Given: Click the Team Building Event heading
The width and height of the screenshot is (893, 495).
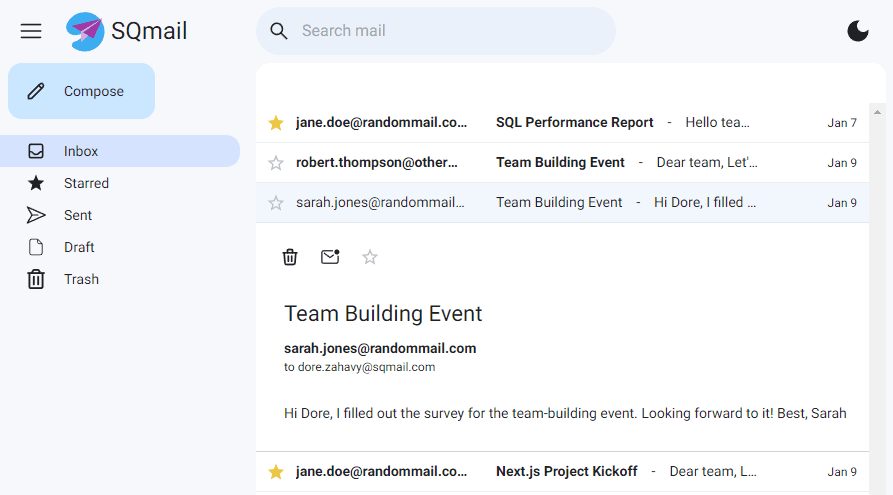Looking at the screenshot, I should point(383,313).
